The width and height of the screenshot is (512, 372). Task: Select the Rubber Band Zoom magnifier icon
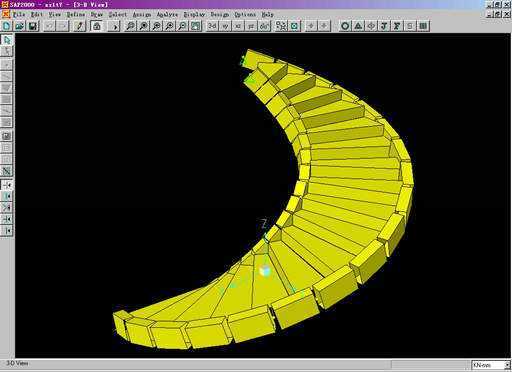[x=130, y=26]
